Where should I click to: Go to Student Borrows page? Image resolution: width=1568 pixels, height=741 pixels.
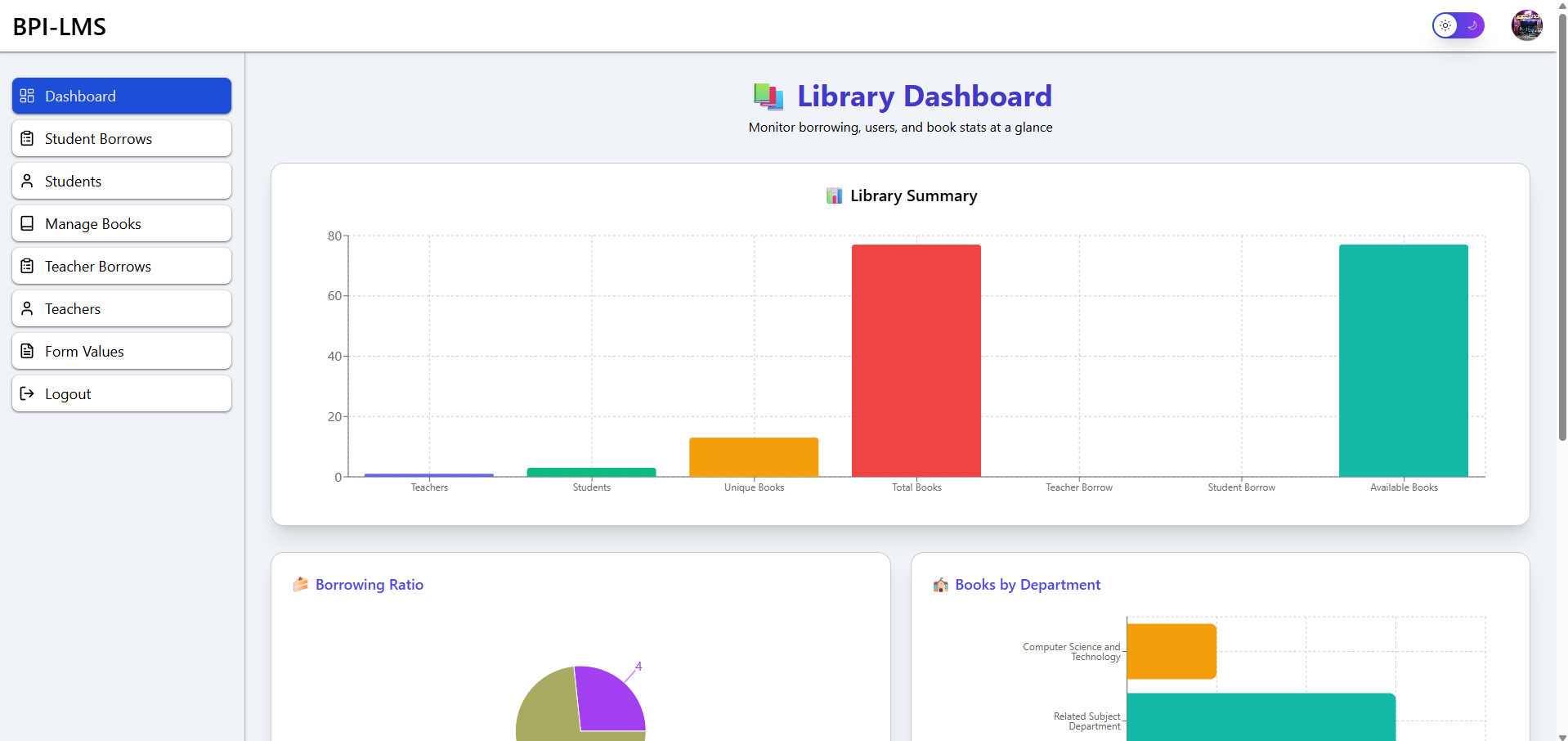(122, 138)
